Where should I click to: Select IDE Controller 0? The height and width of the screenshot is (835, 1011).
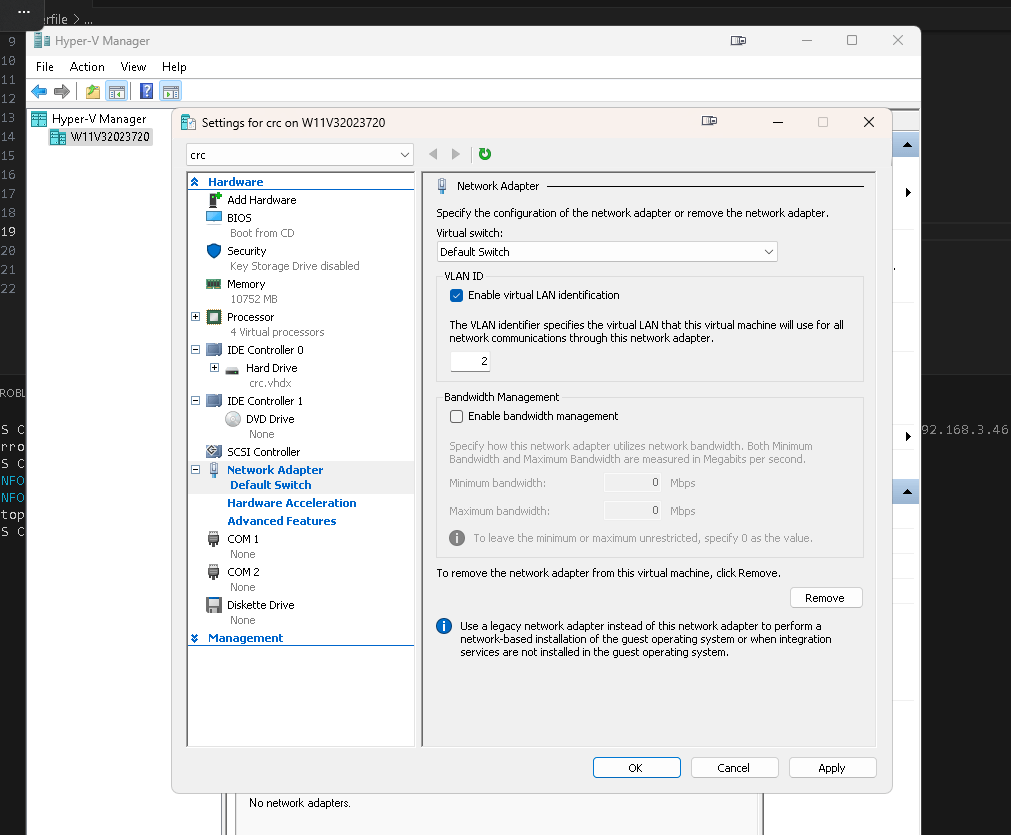coord(265,349)
